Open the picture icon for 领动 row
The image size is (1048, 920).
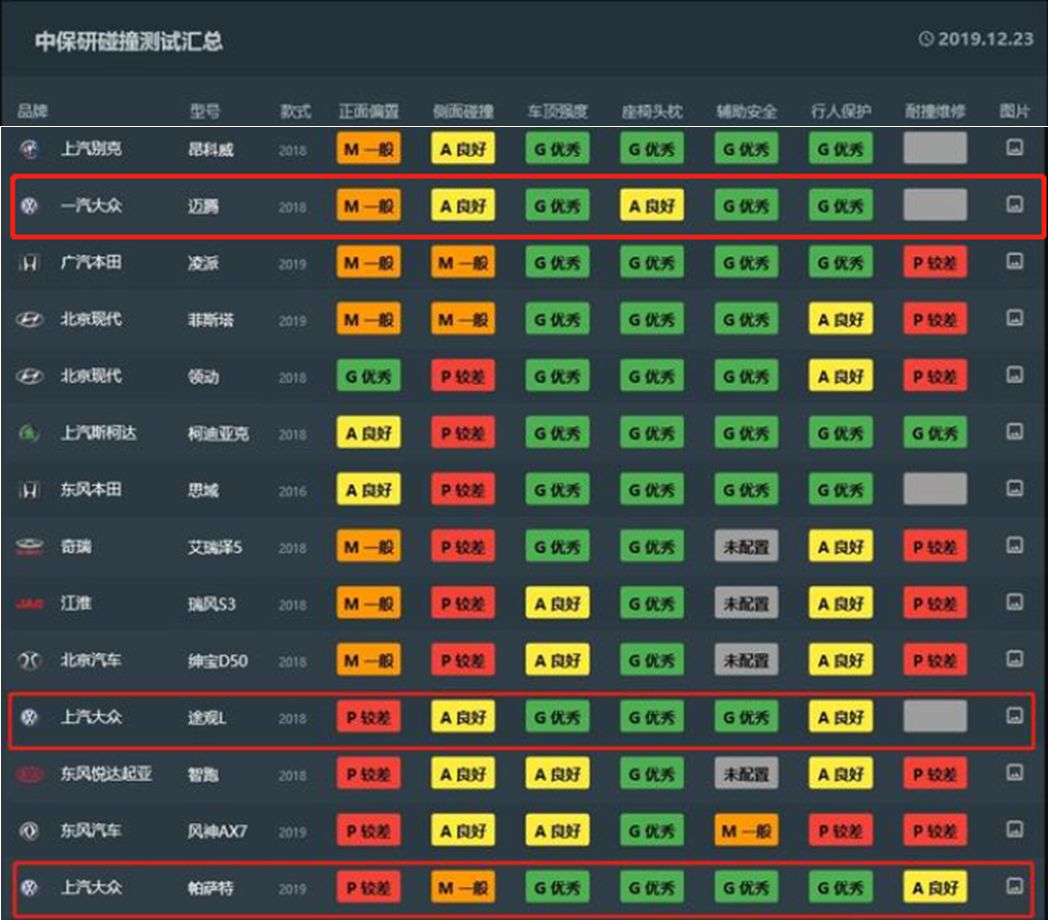point(1014,374)
